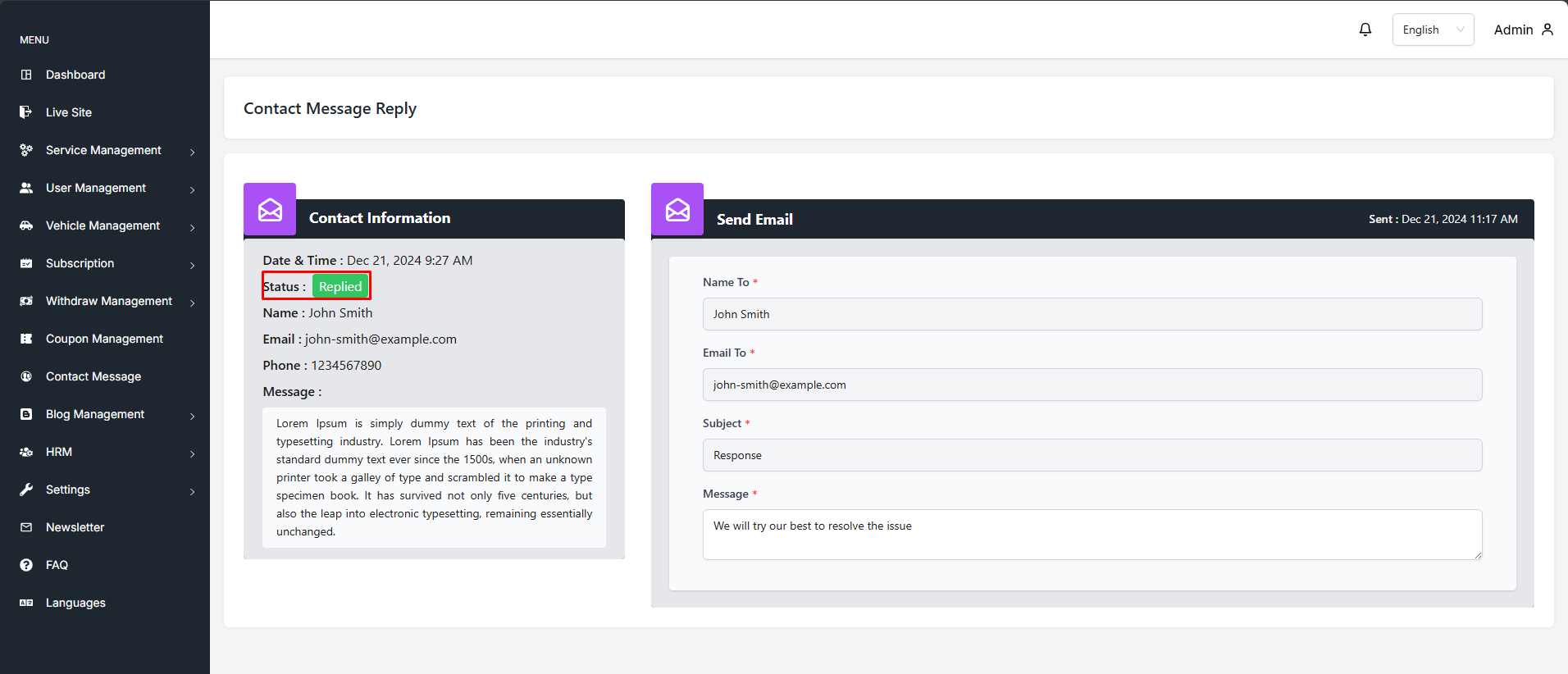The height and width of the screenshot is (674, 1568).
Task: Click the Email To input field
Action: (x=1092, y=385)
